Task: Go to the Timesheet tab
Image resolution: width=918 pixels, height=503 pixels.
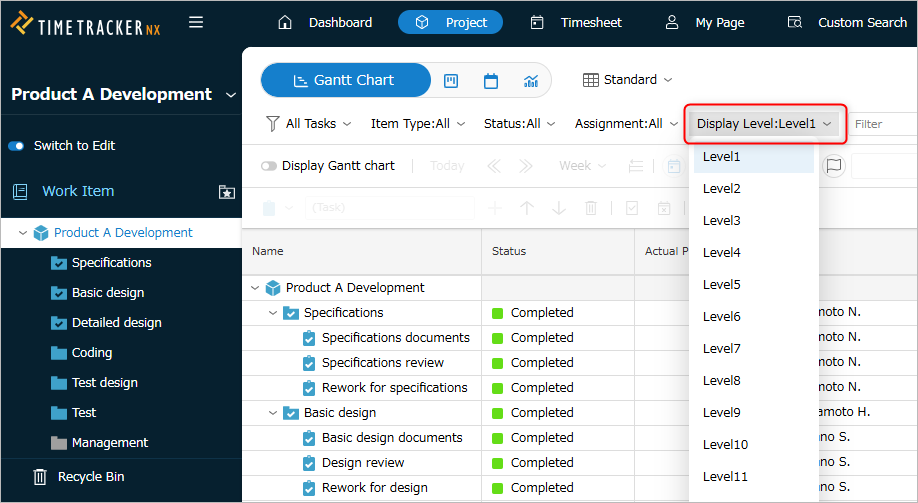Action: (576, 22)
